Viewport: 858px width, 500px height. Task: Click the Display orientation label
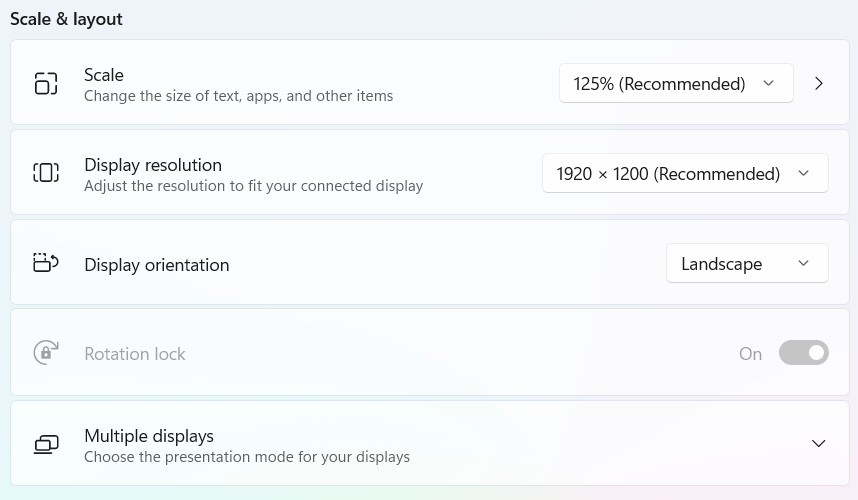tap(156, 265)
